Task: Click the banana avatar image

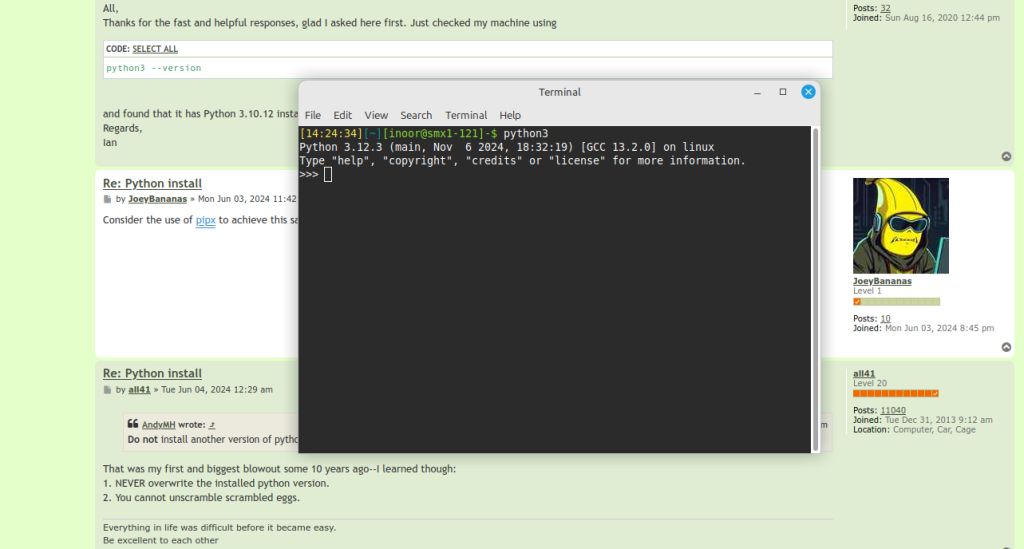Action: click(x=900, y=226)
